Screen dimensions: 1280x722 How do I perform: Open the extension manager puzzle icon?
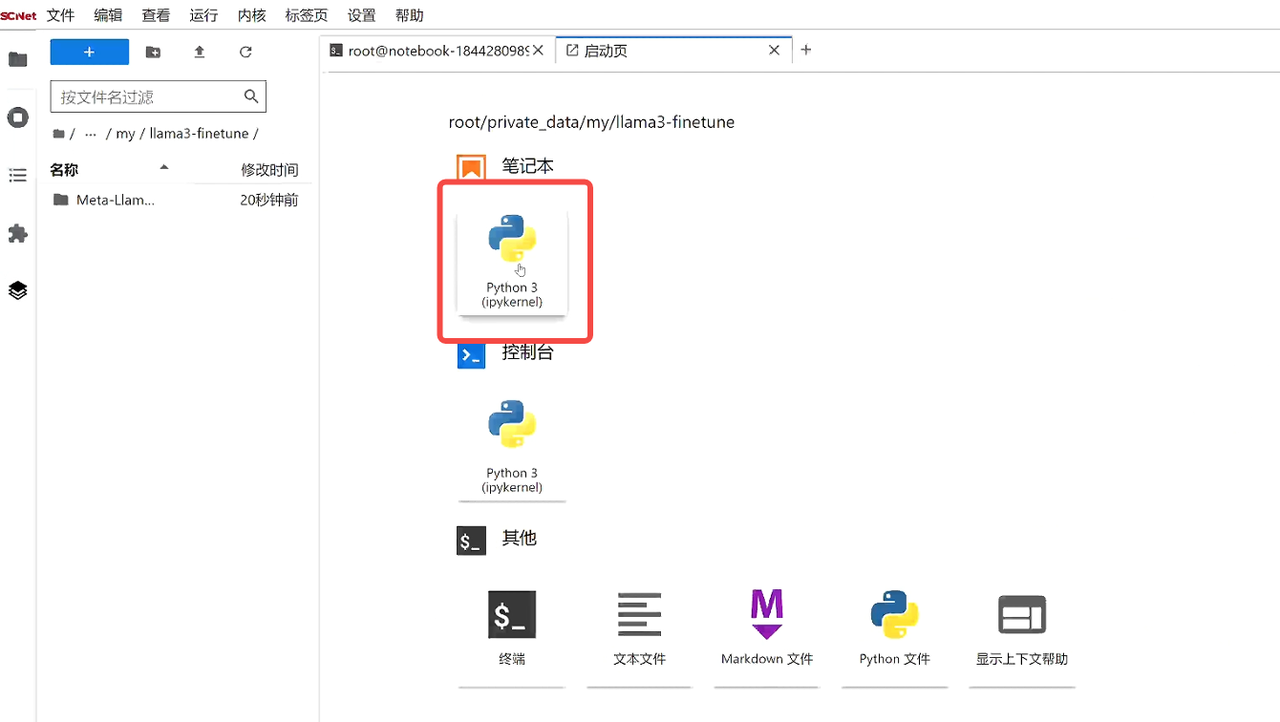[x=18, y=233]
